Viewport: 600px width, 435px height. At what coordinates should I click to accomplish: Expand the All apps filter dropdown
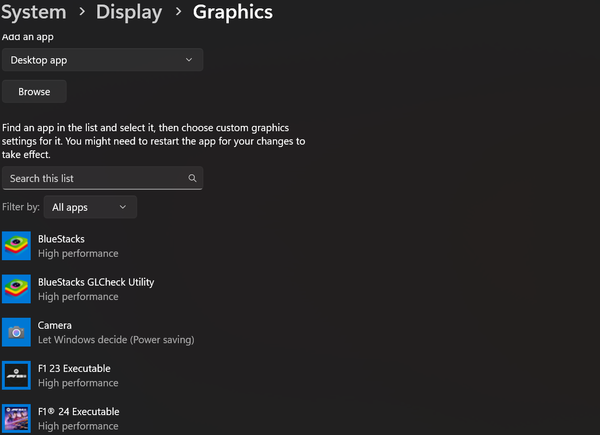pos(90,207)
